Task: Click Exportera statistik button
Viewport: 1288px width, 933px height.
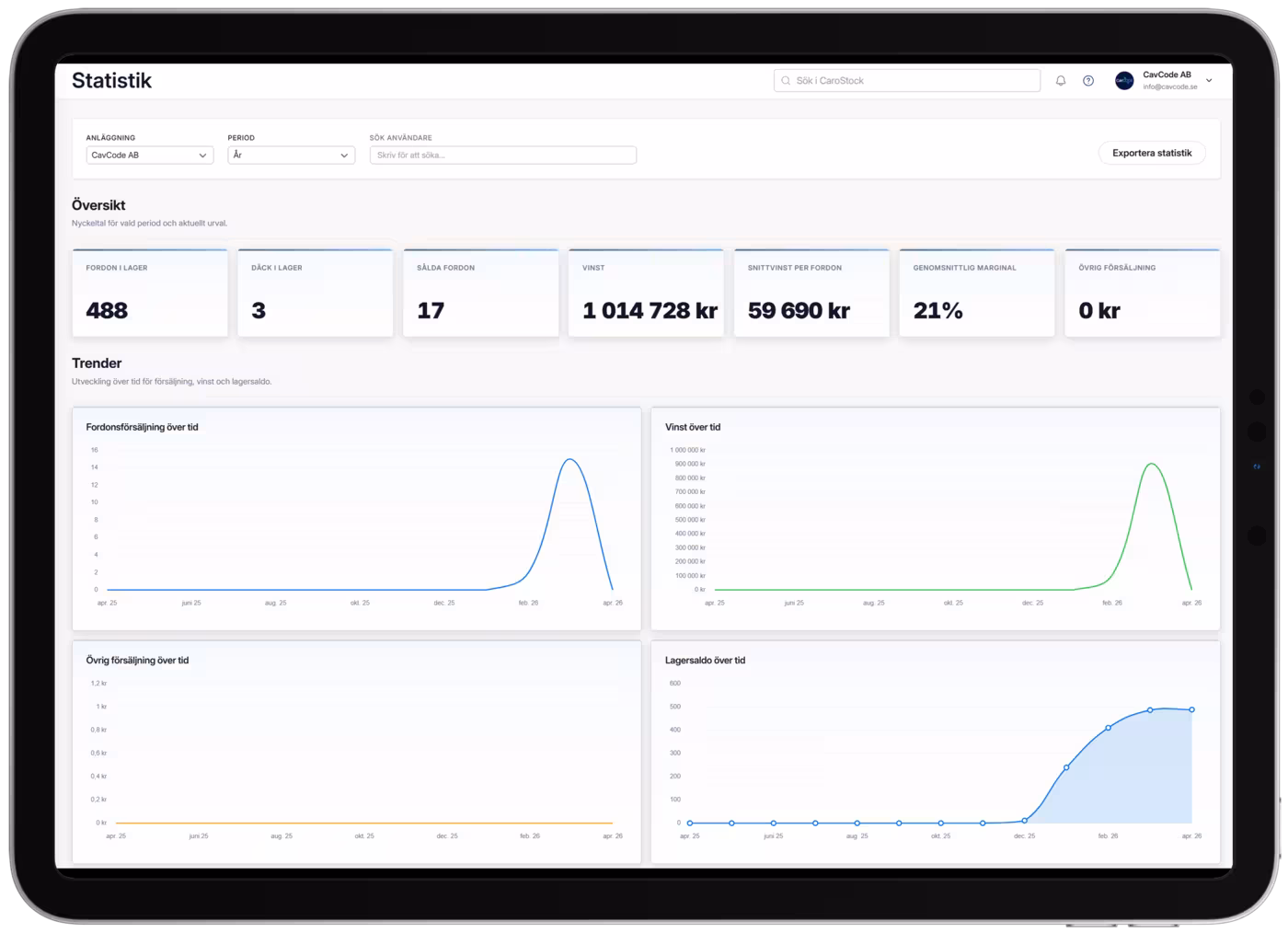Action: click(1152, 154)
